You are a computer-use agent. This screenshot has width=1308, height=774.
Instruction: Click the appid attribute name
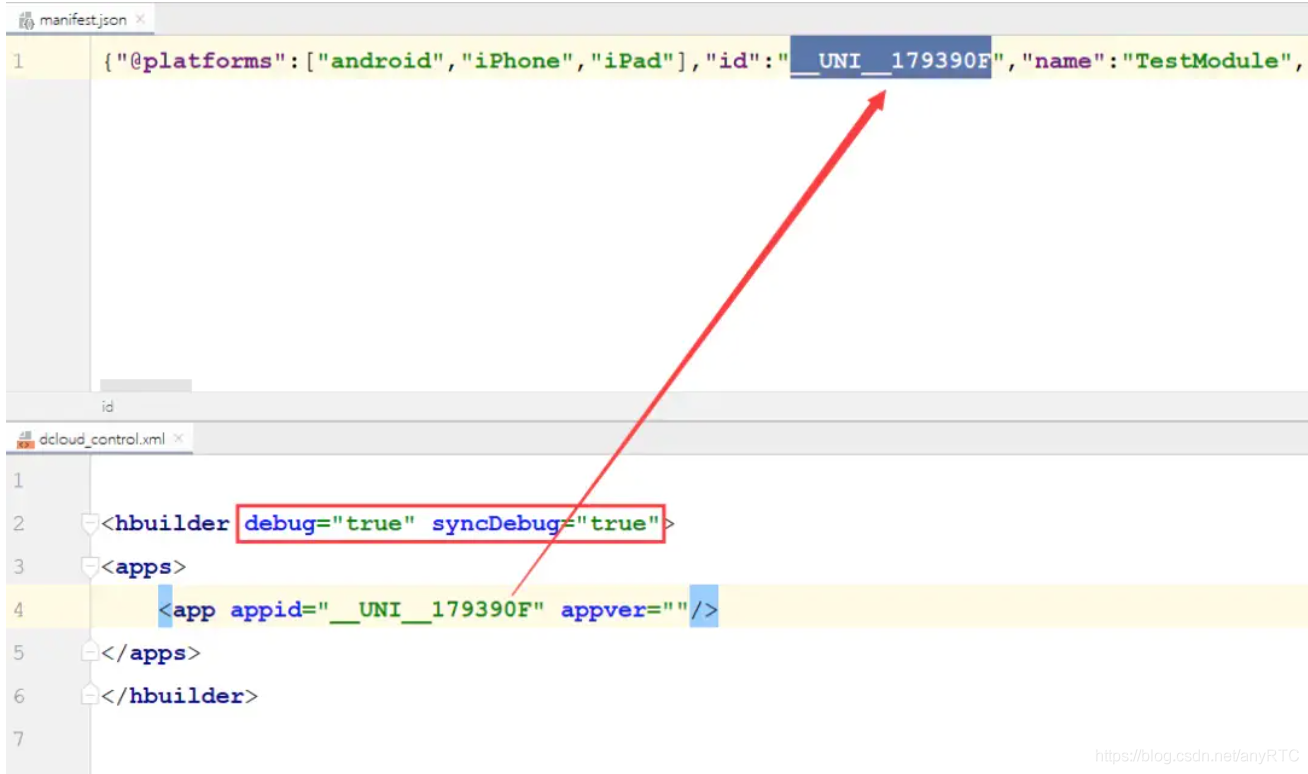point(266,610)
